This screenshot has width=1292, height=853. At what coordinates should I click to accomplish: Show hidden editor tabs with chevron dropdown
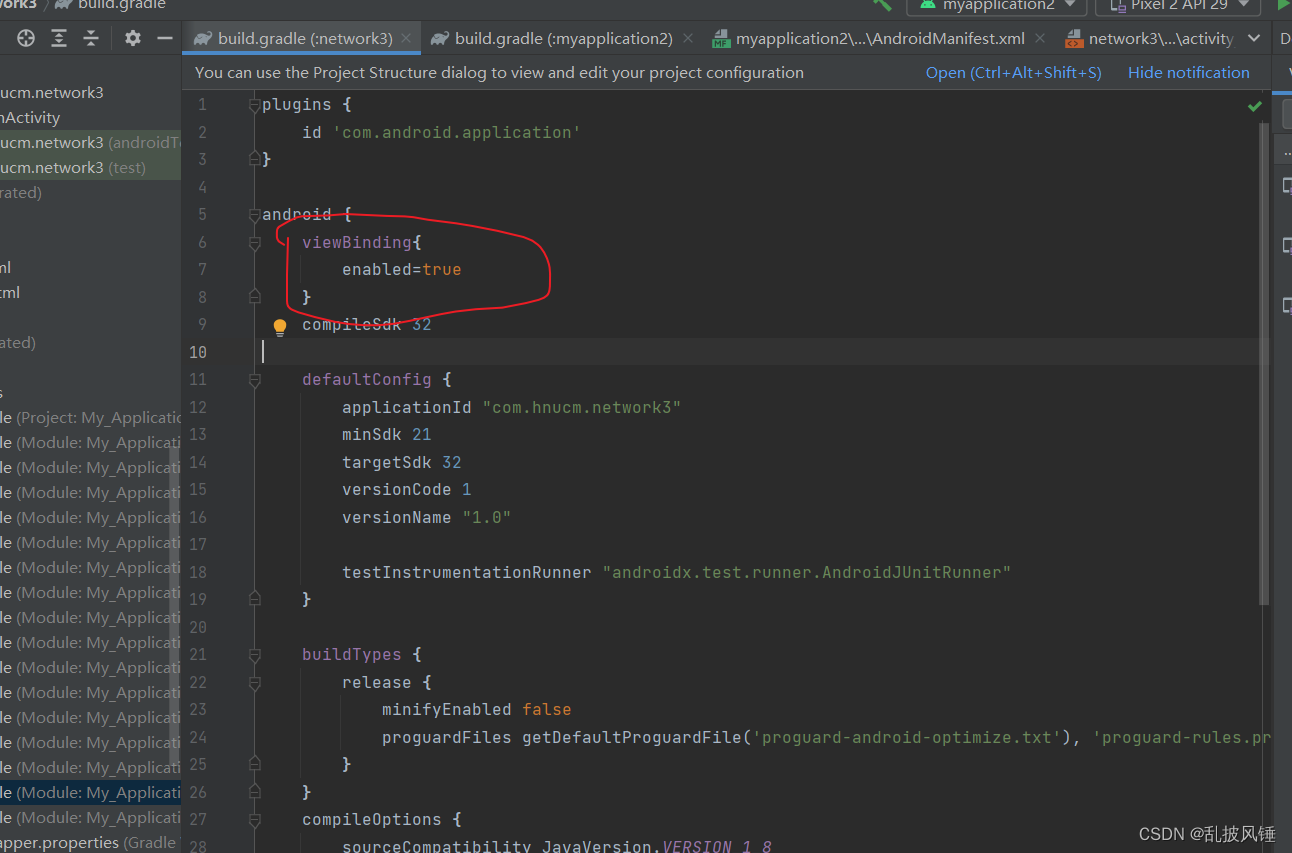click(1255, 39)
